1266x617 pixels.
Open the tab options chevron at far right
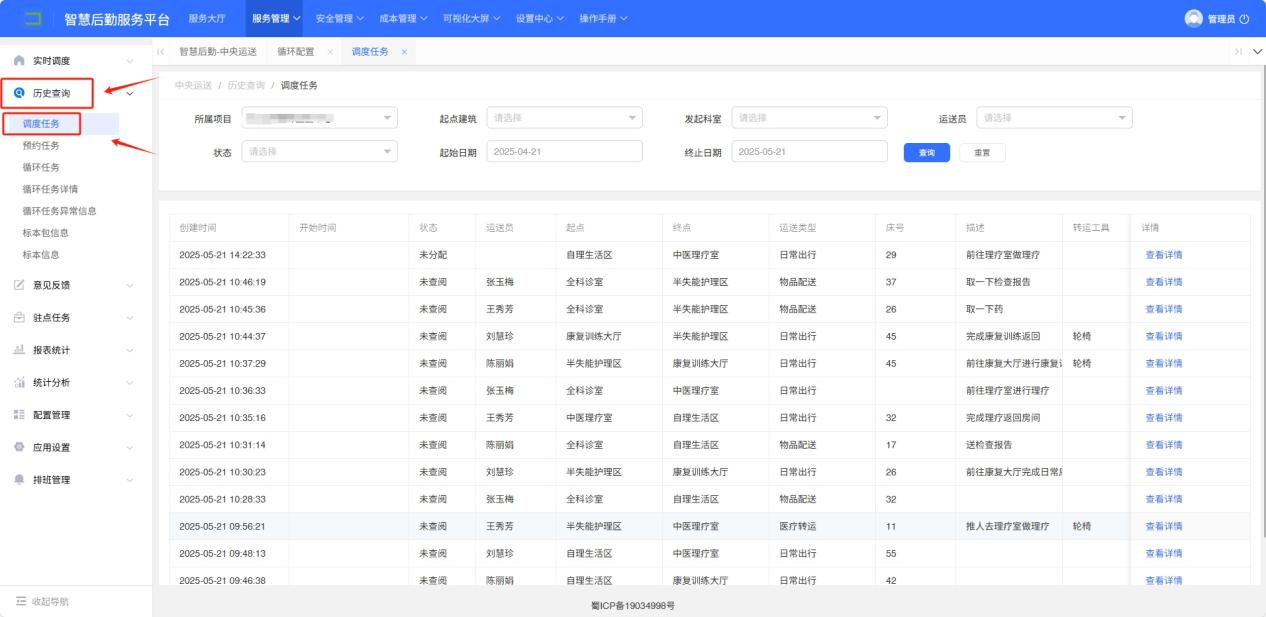pyautogui.click(x=1256, y=52)
